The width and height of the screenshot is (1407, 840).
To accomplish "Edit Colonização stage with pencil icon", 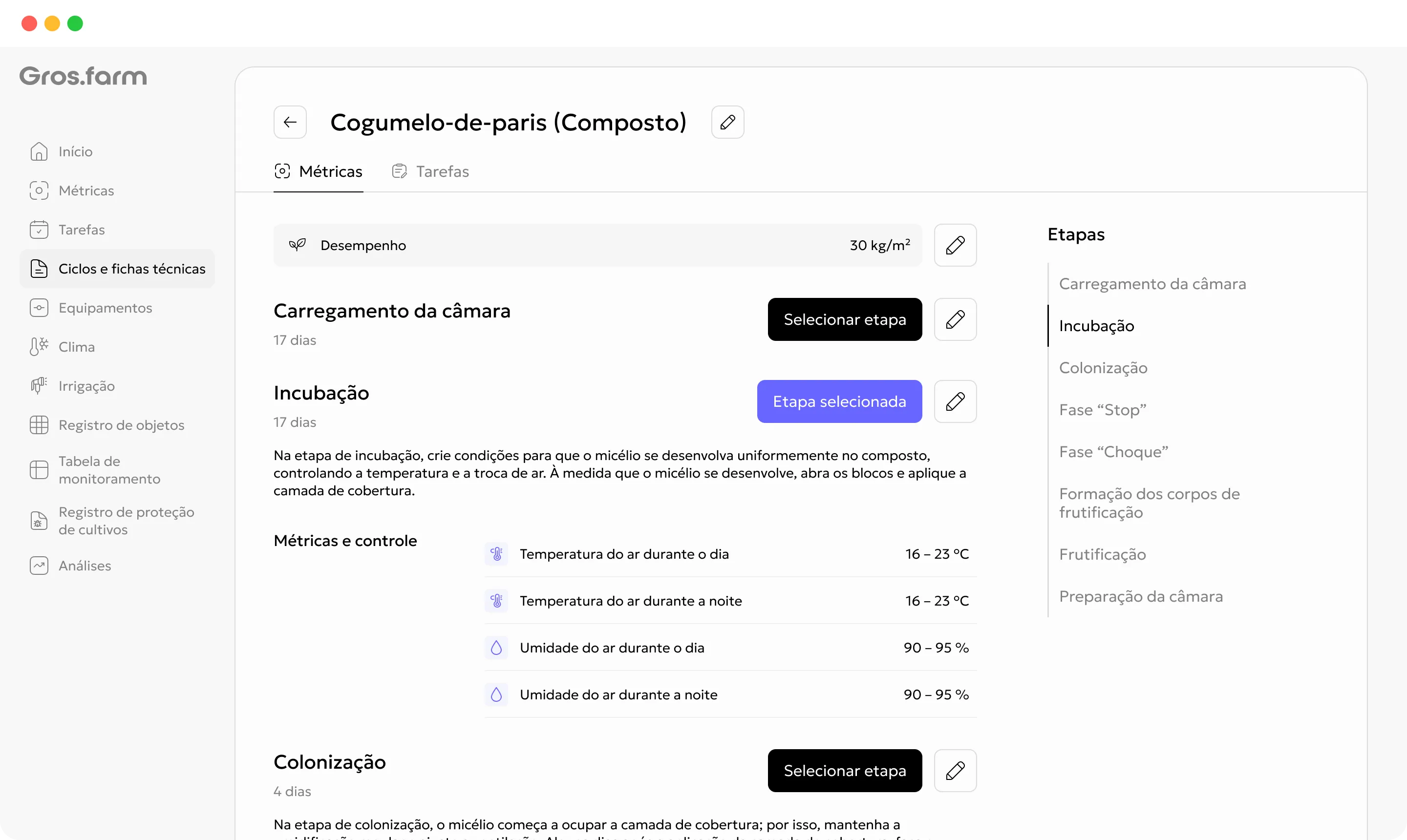I will pyautogui.click(x=955, y=770).
